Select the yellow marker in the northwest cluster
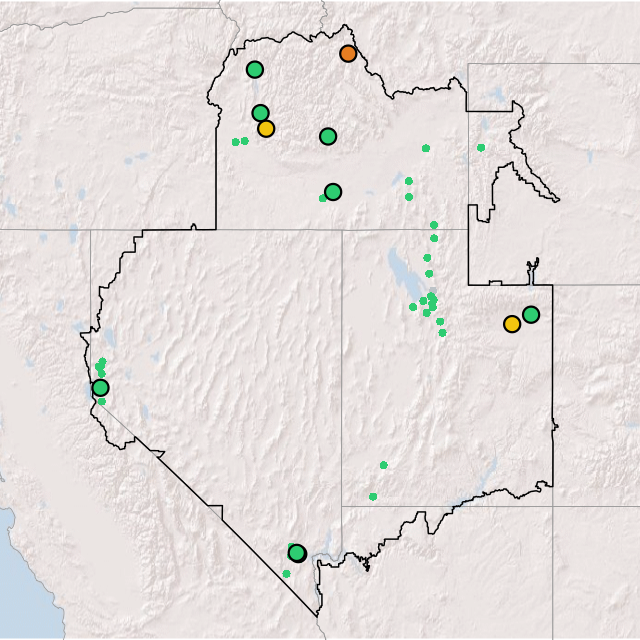640x640 pixels. point(266,128)
